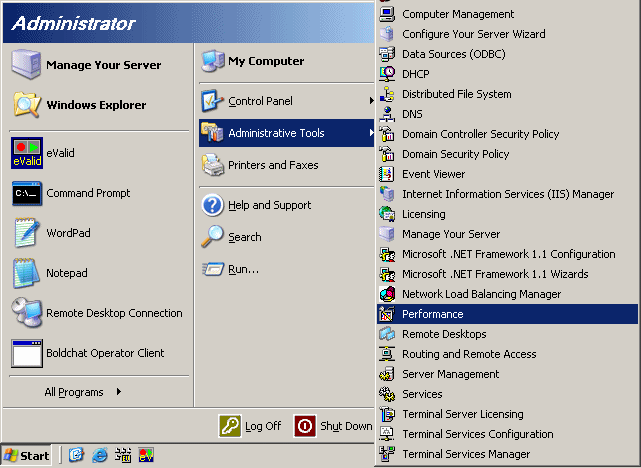The height and width of the screenshot is (468, 641).
Task: Click the Boldchat Operator Client icon
Action: point(27,353)
